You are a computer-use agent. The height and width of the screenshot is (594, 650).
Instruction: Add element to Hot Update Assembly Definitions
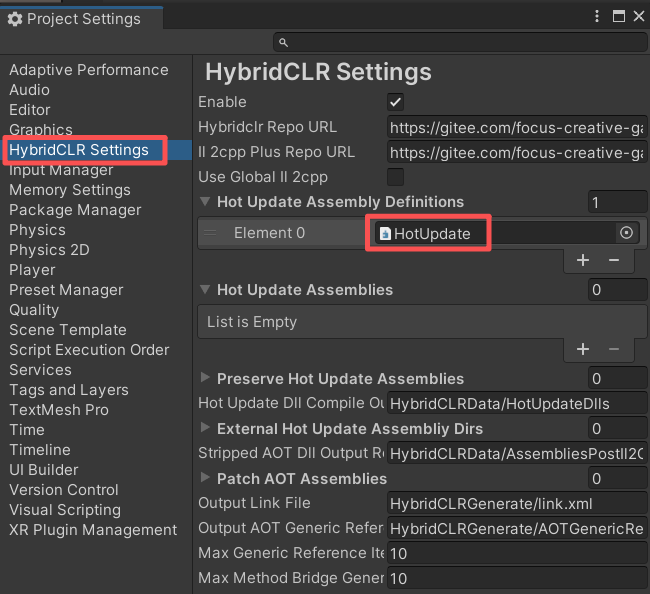[x=583, y=260]
